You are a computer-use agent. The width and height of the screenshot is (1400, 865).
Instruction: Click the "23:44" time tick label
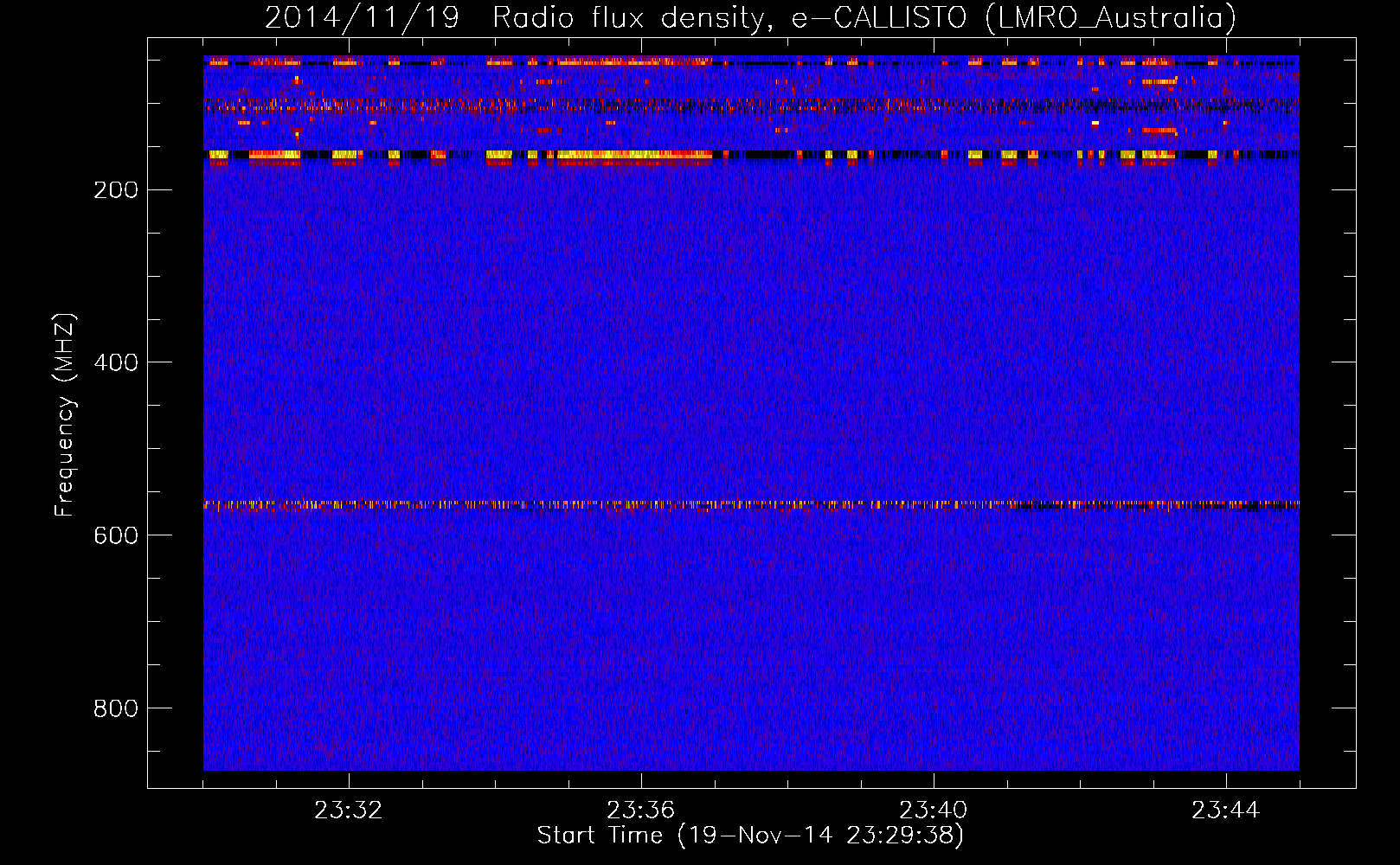(1226, 811)
